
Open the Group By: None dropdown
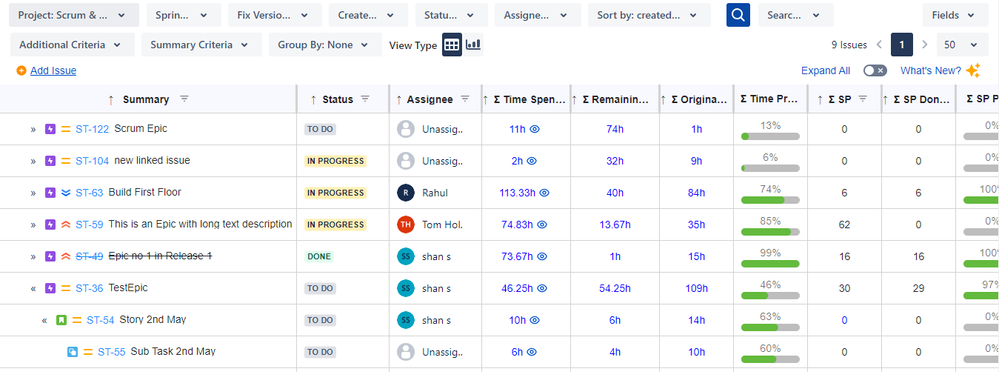tap(325, 45)
